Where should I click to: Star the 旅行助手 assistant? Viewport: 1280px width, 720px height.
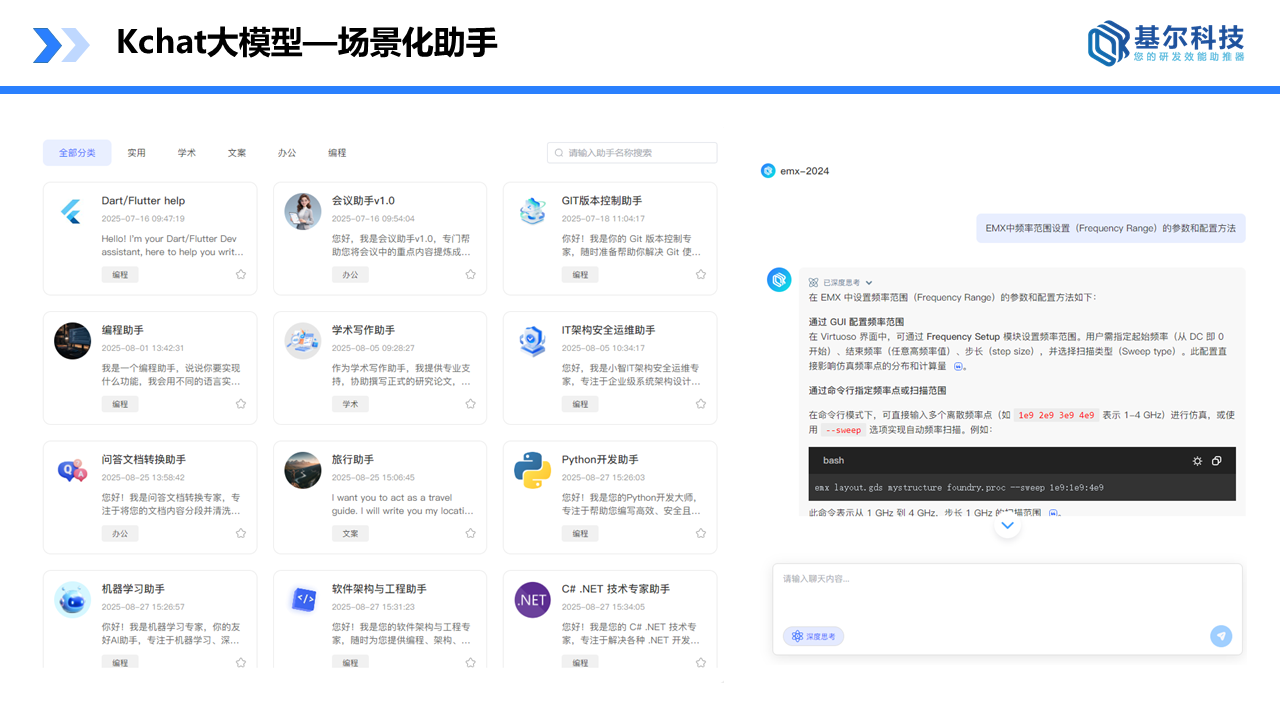(470, 533)
